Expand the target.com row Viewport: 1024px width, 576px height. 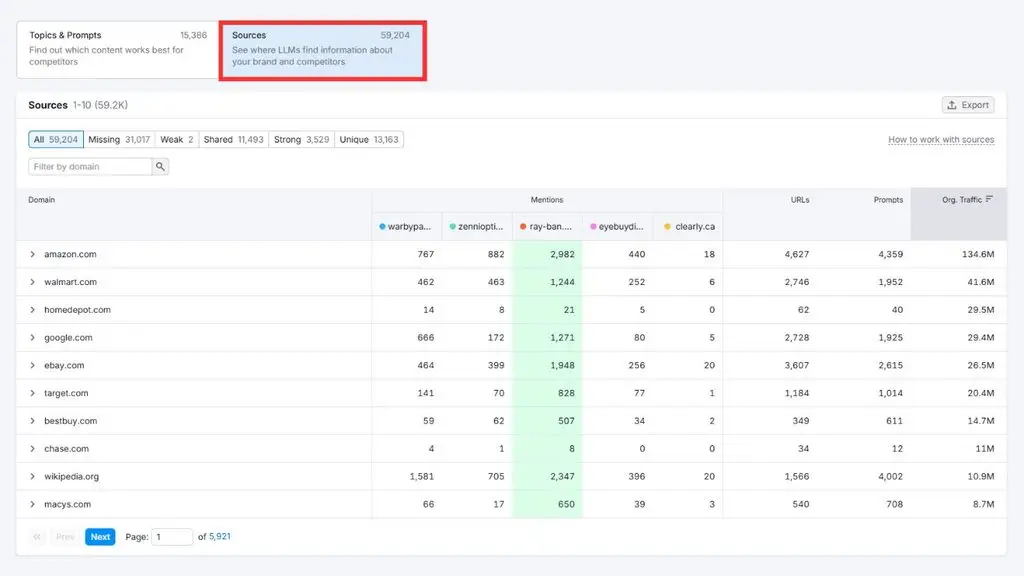(x=32, y=393)
